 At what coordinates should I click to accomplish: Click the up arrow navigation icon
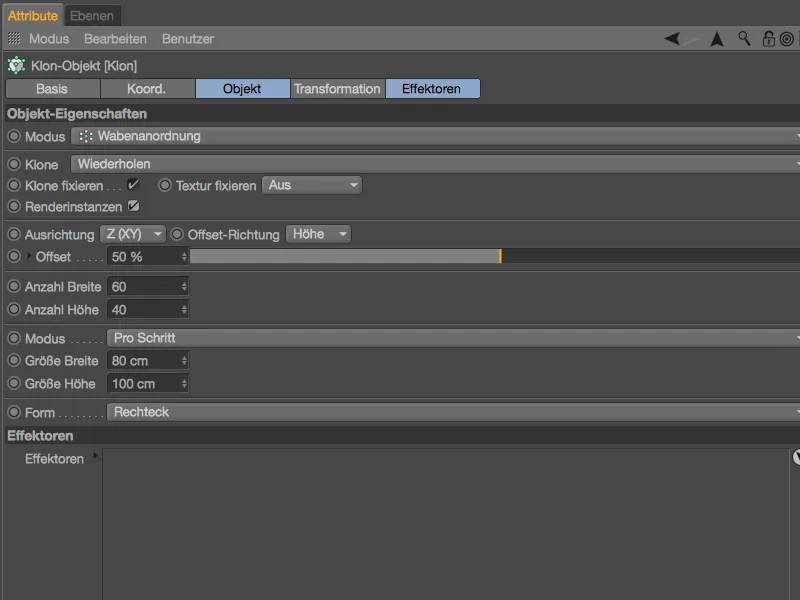click(x=717, y=39)
